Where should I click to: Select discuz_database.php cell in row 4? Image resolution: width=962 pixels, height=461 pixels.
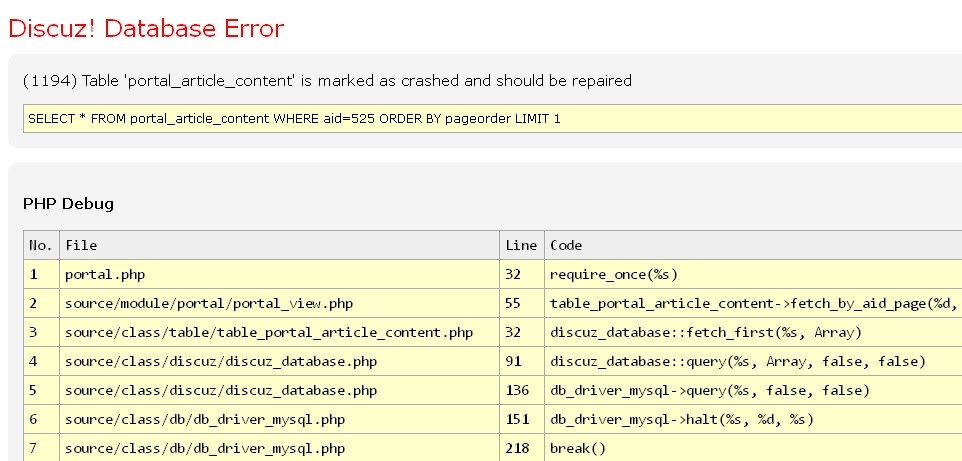coord(280,362)
